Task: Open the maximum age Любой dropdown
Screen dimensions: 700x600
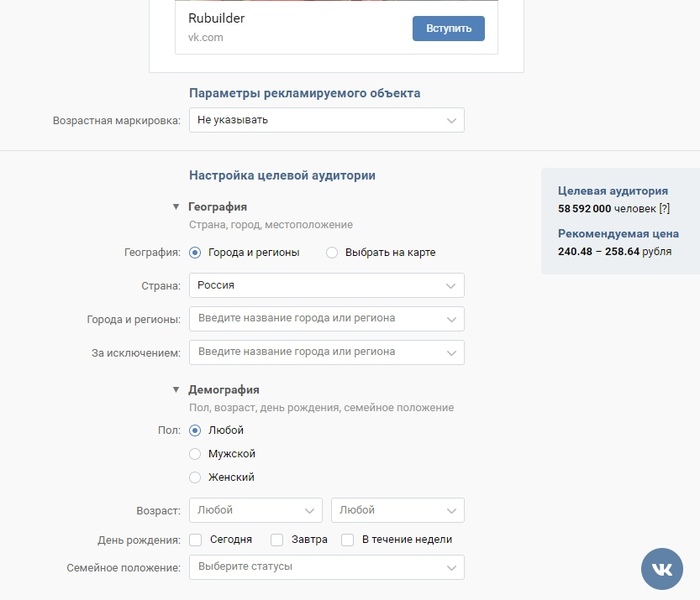Action: click(397, 510)
